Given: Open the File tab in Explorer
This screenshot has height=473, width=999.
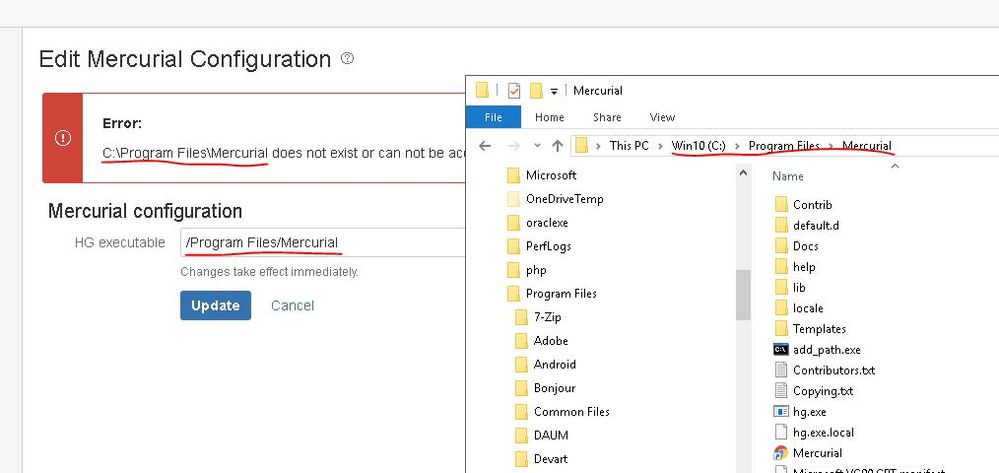Looking at the screenshot, I should [493, 117].
